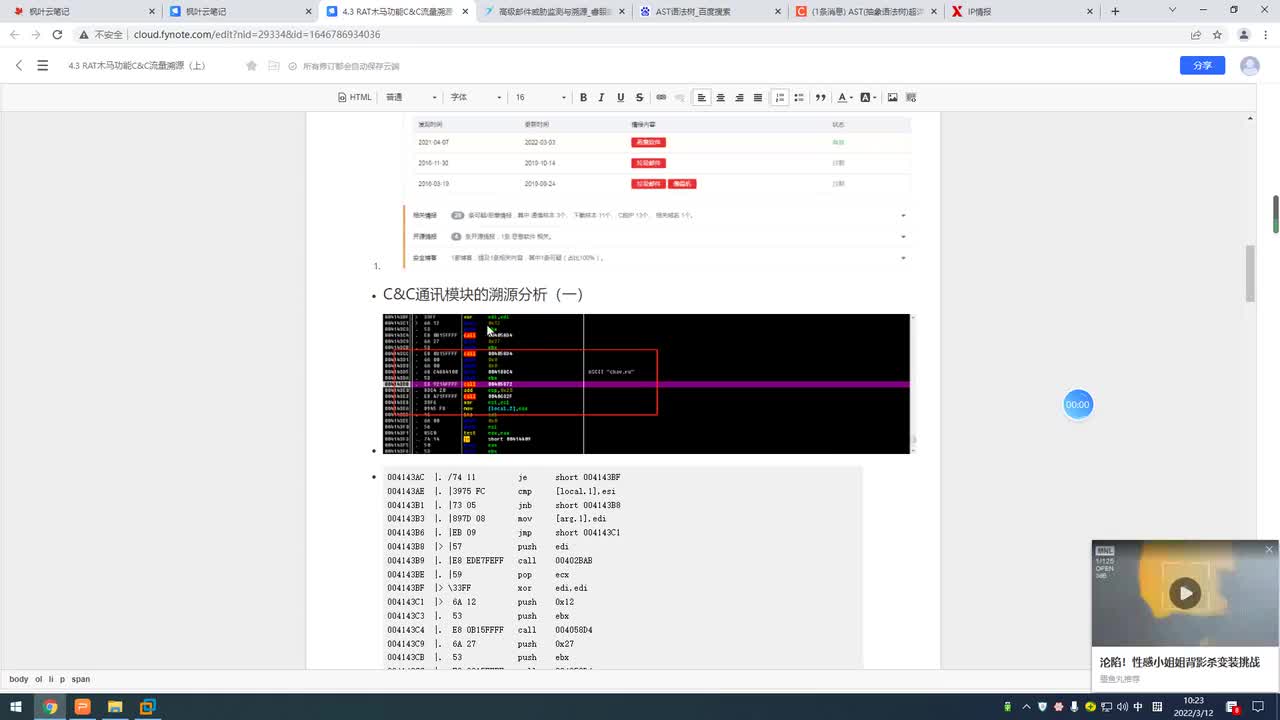Open Chrome from the taskbar
The width and height of the screenshot is (1280, 720).
(x=50, y=707)
